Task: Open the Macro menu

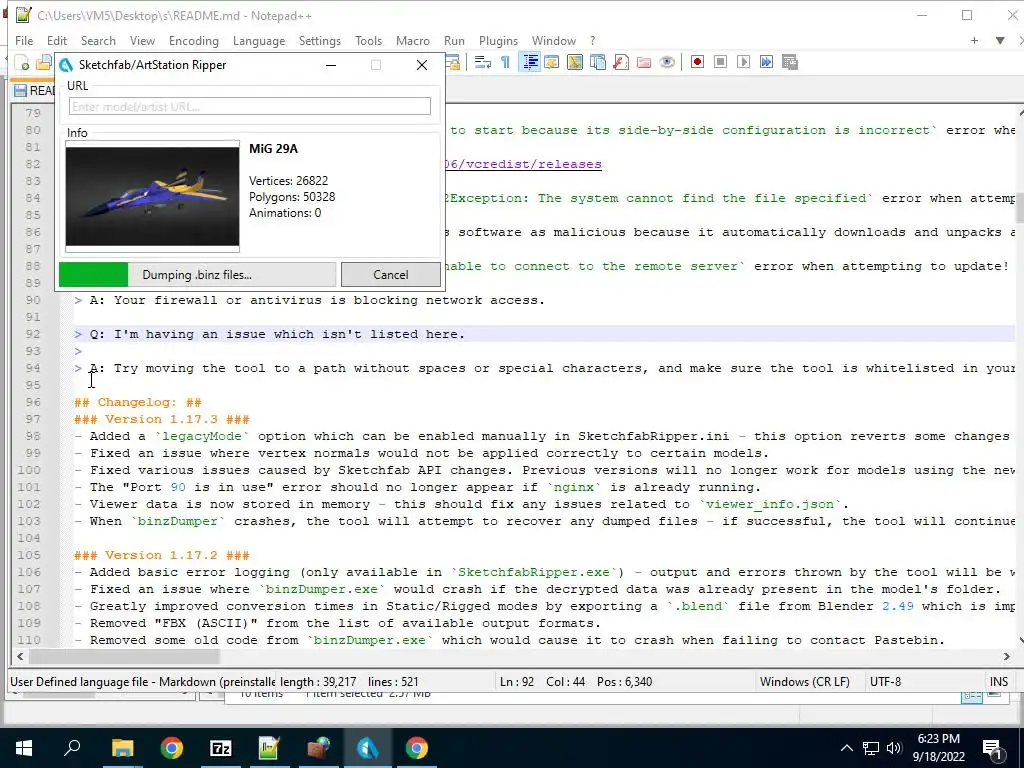Action: pos(413,40)
